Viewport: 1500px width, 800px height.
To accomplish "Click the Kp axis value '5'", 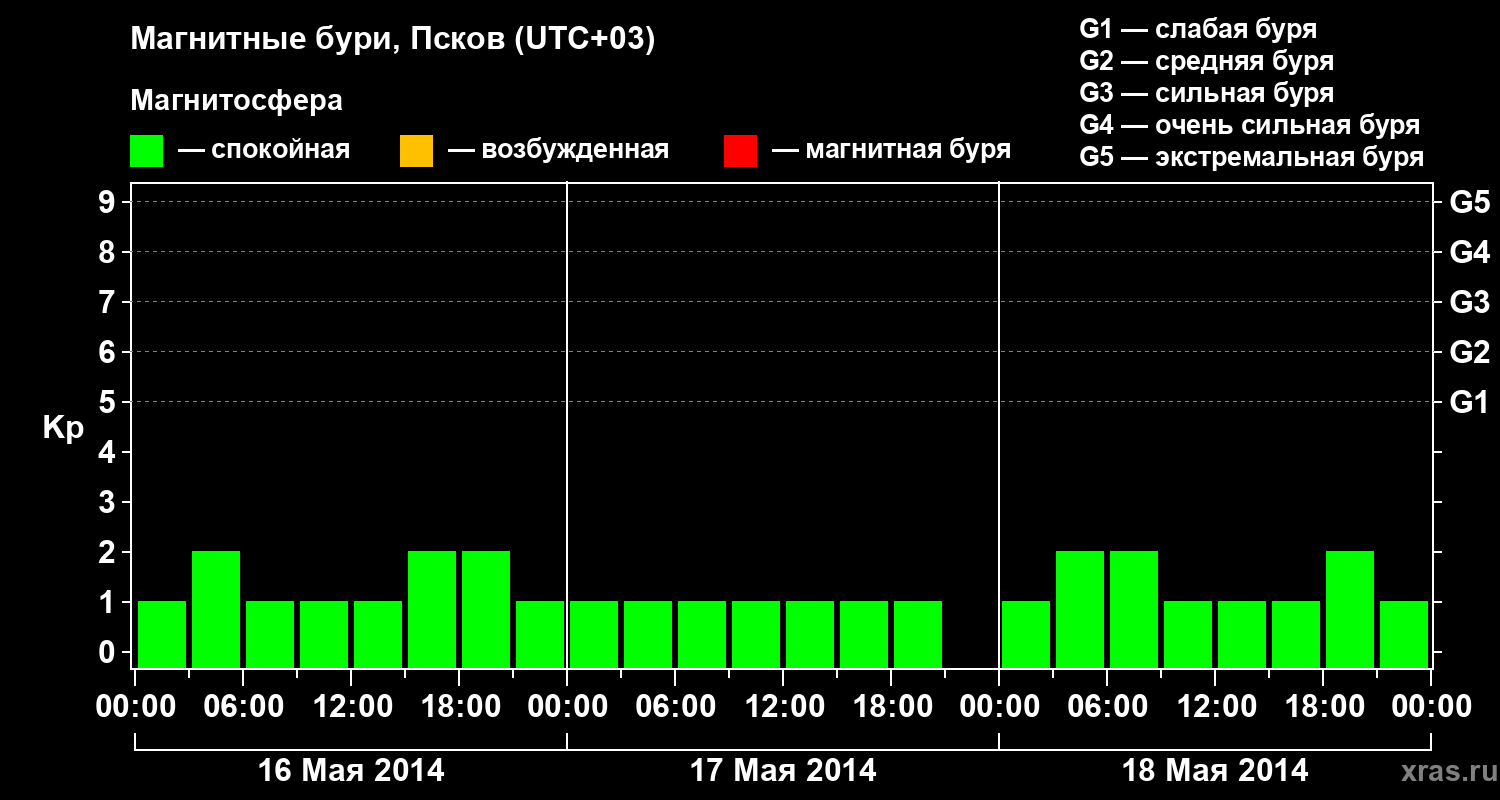I will (109, 402).
